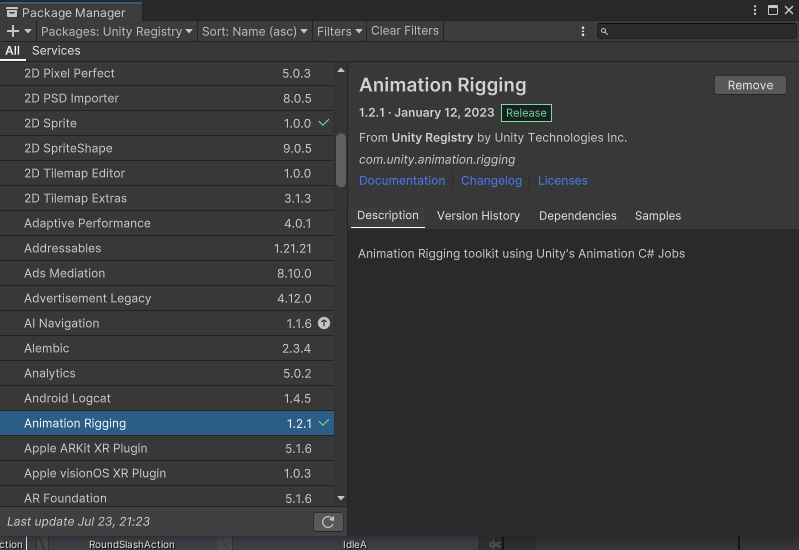The height and width of the screenshot is (550, 799).
Task: Open the Version History tab
Action: [478, 216]
